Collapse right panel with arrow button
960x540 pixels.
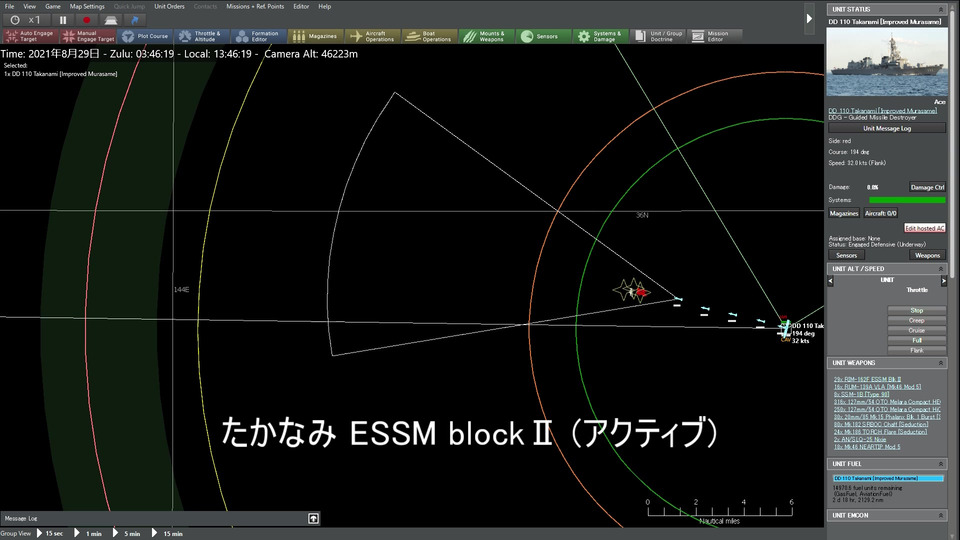pyautogui.click(x=809, y=19)
